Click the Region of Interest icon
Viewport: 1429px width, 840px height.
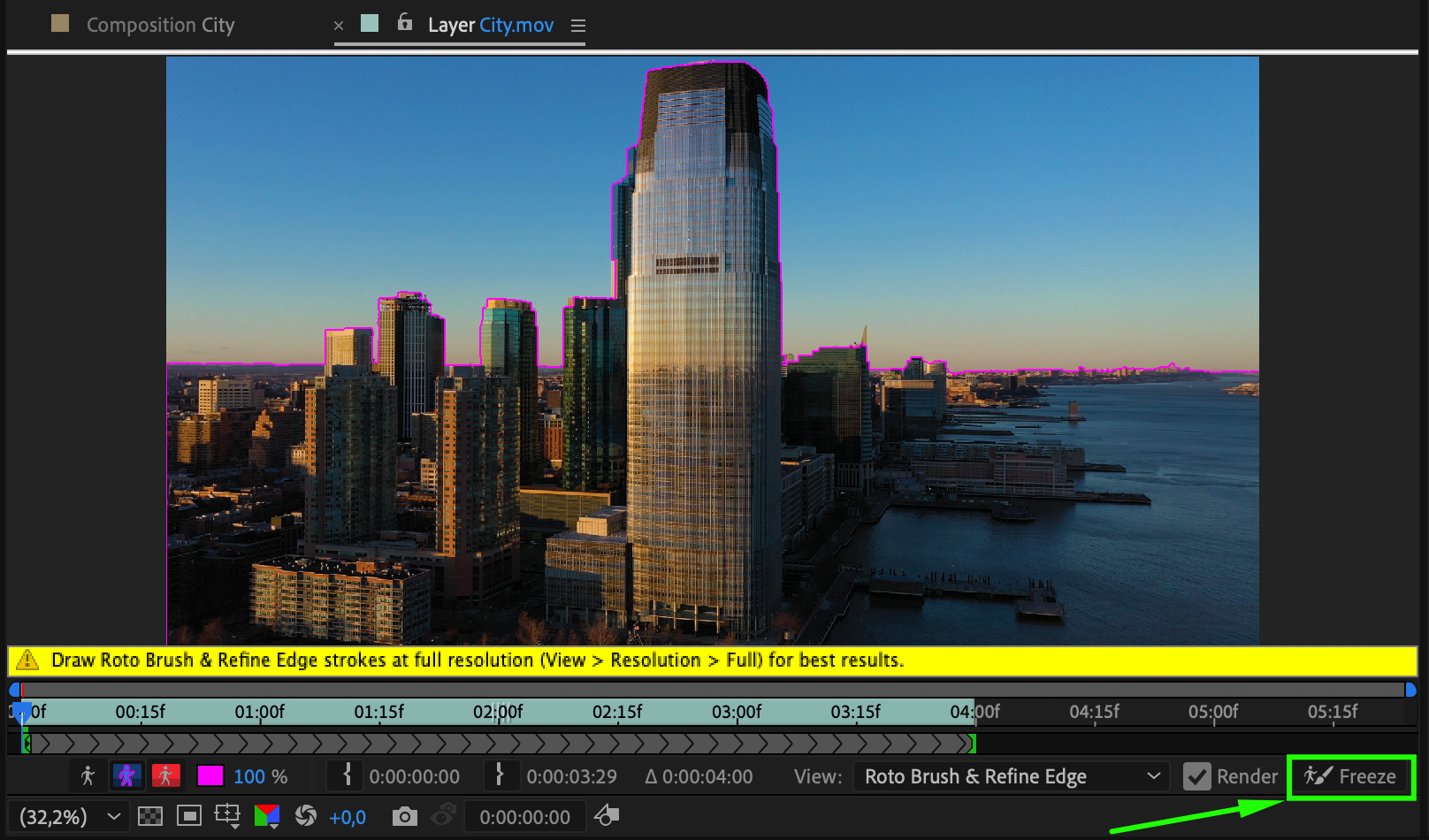coord(188,816)
